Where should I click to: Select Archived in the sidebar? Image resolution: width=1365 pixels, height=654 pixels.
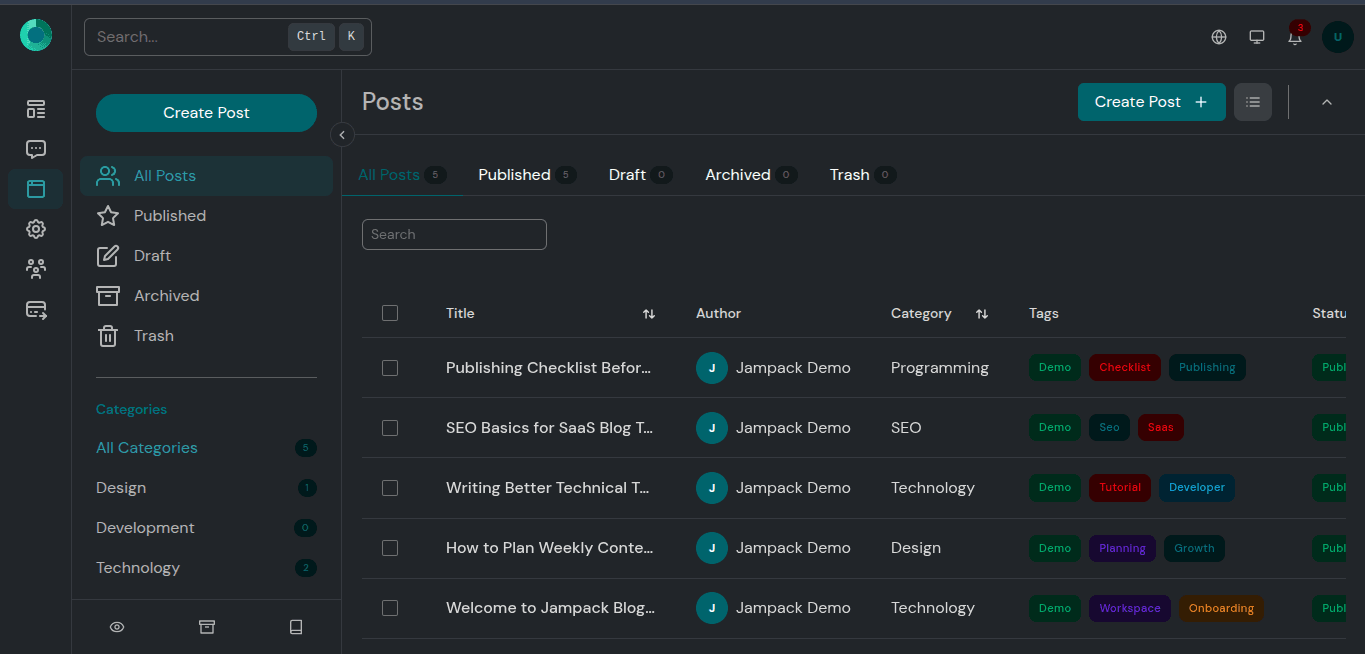pos(206,296)
